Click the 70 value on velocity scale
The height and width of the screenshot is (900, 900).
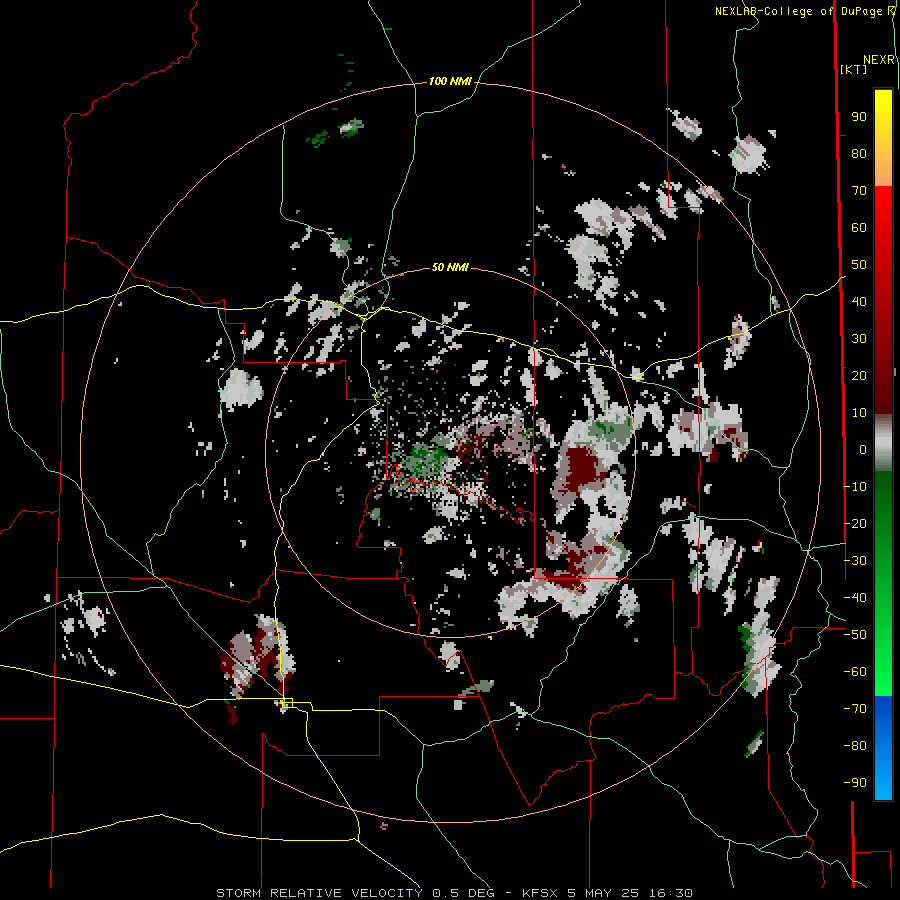859,191
